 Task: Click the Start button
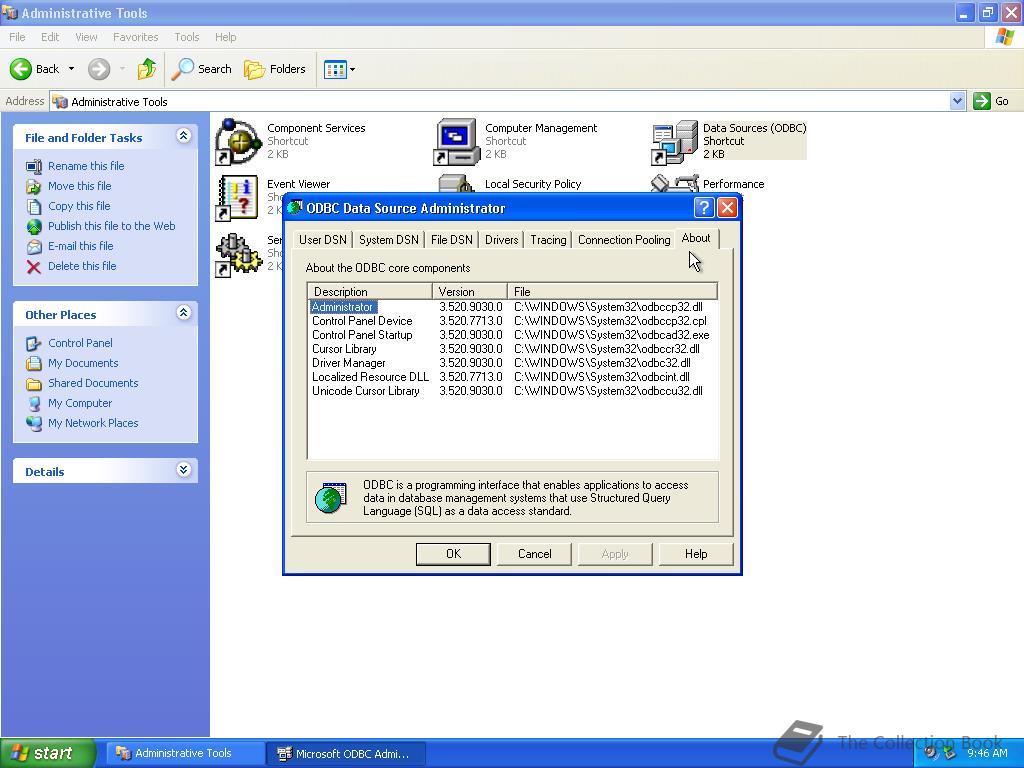point(48,753)
